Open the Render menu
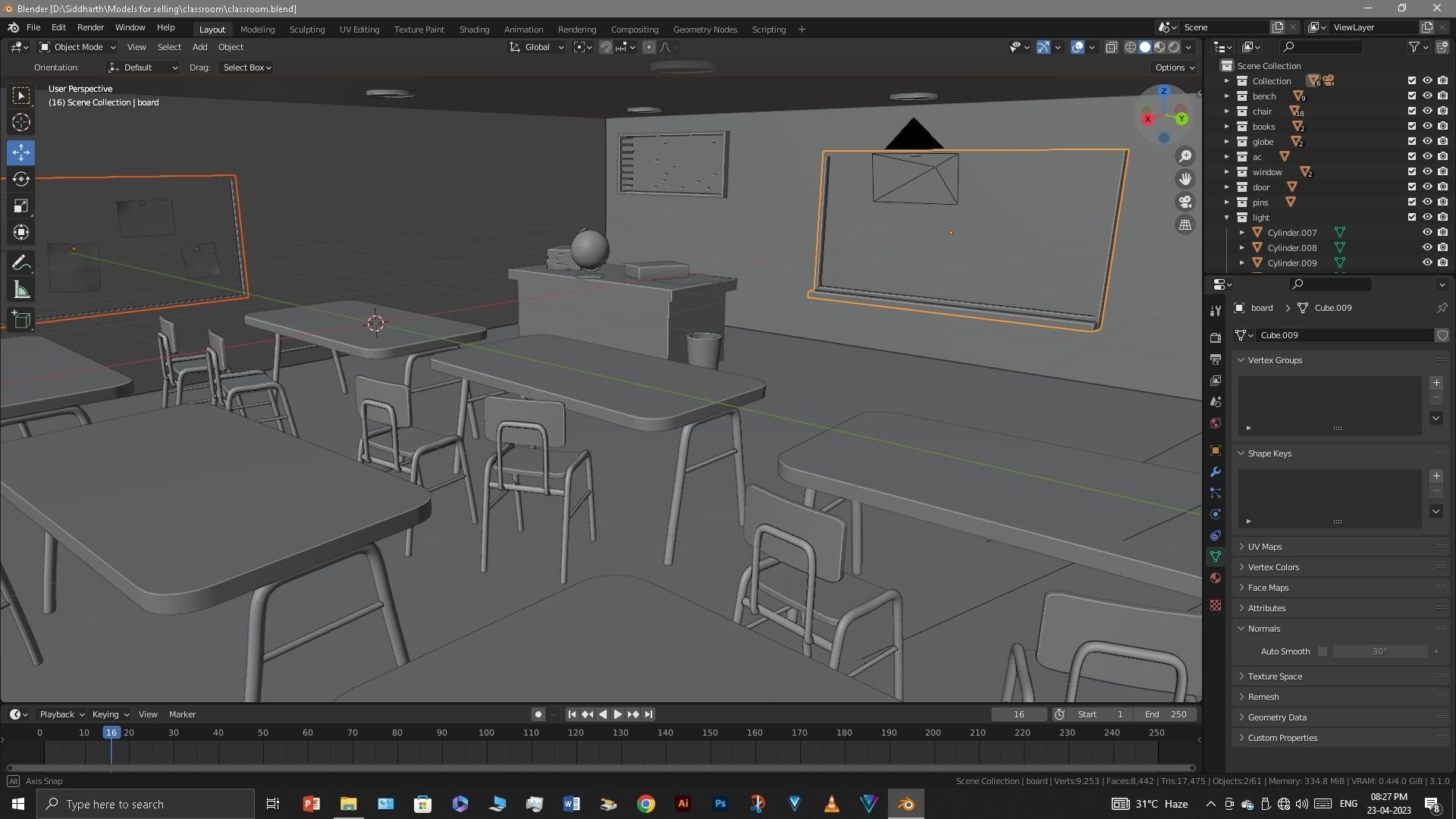The height and width of the screenshot is (819, 1456). click(90, 28)
